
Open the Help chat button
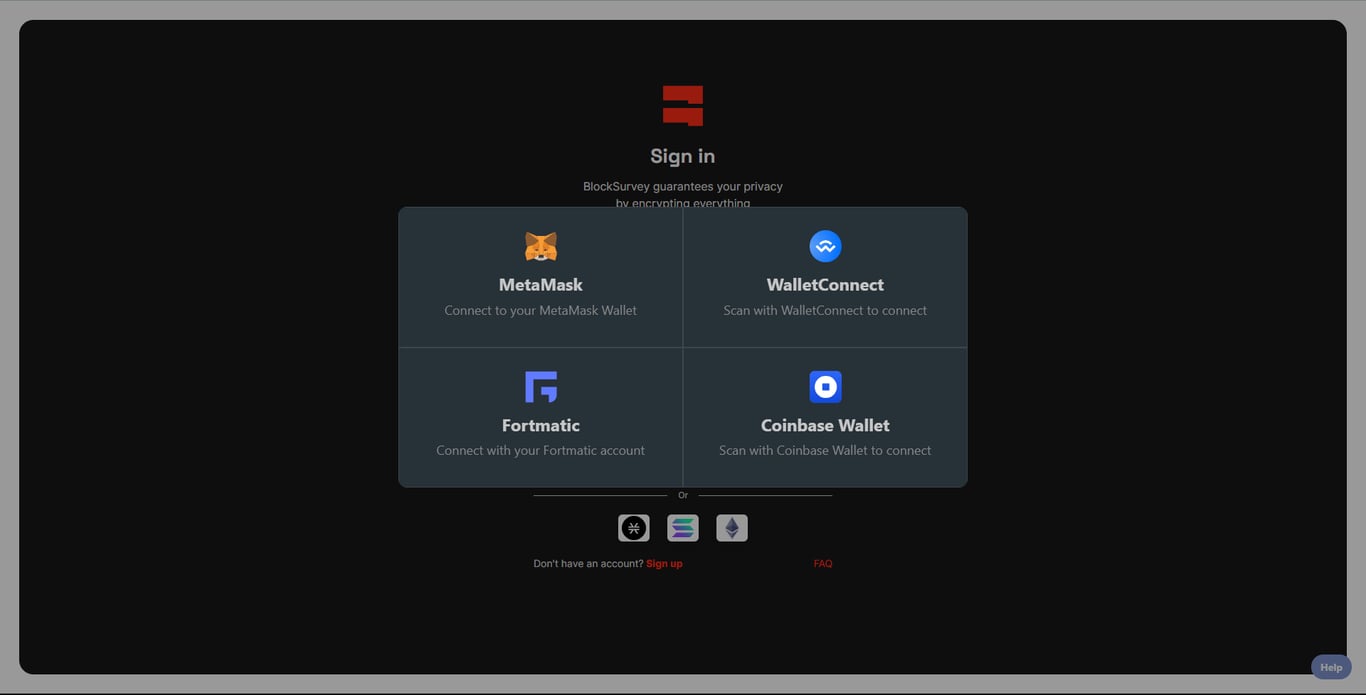click(1331, 667)
